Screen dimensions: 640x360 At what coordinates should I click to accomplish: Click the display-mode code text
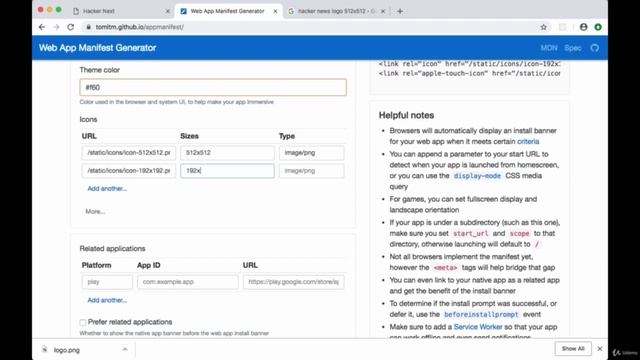pos(477,176)
